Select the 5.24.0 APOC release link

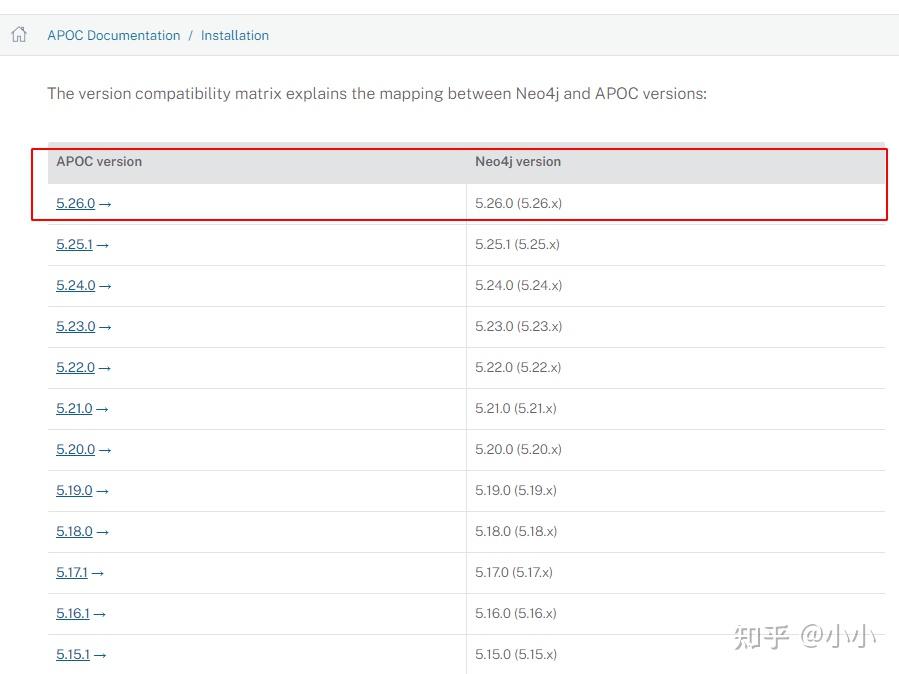(75, 285)
